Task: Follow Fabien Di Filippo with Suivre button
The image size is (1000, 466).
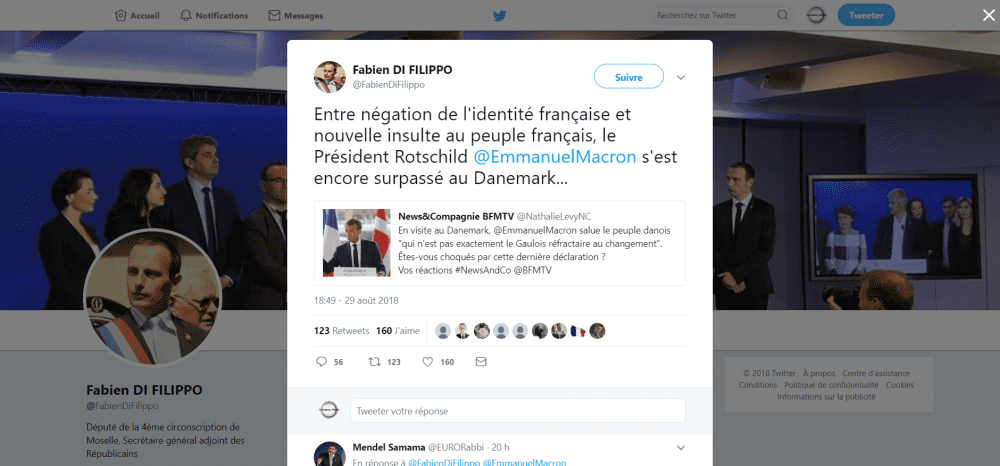Action: (629, 77)
